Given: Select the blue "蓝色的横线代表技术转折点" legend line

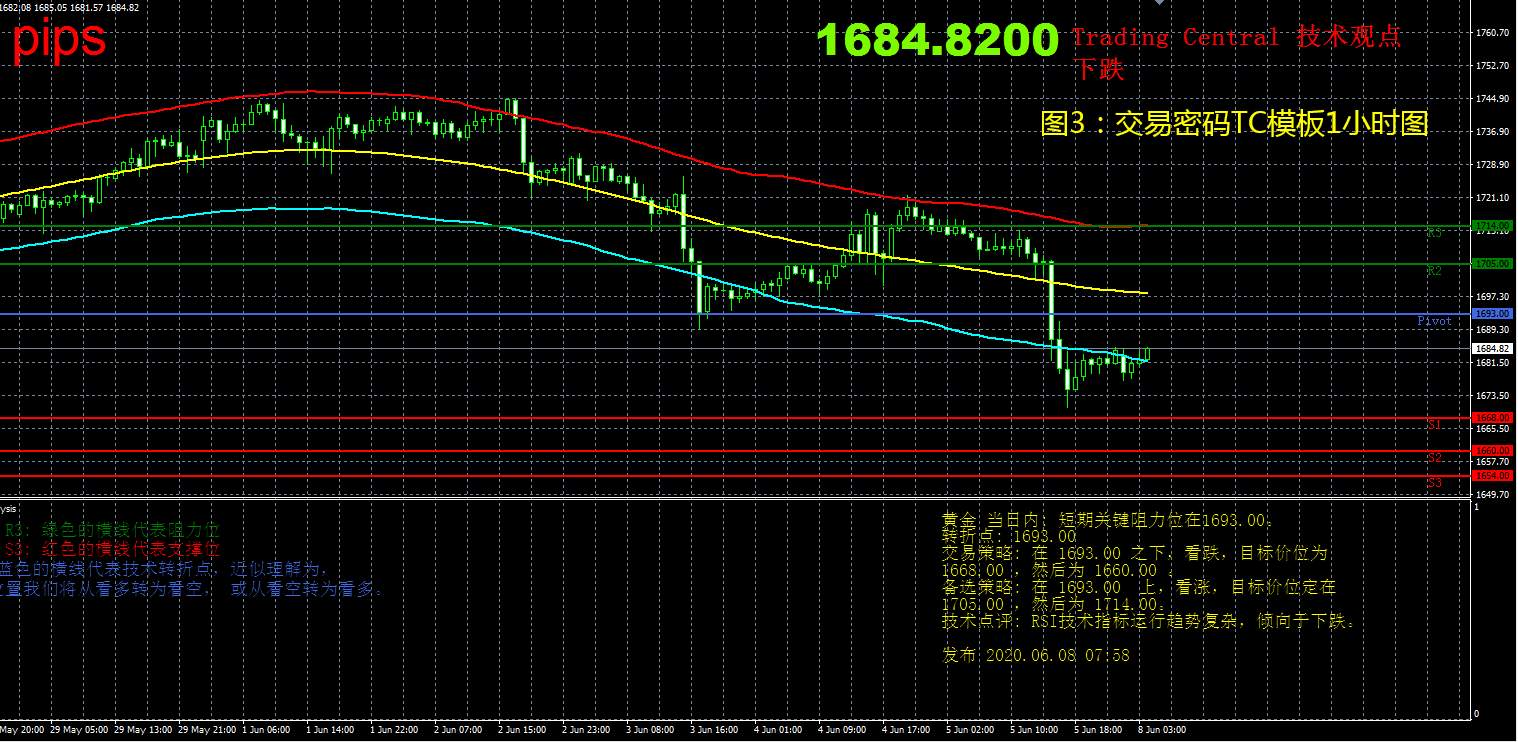Looking at the screenshot, I should click(164, 570).
